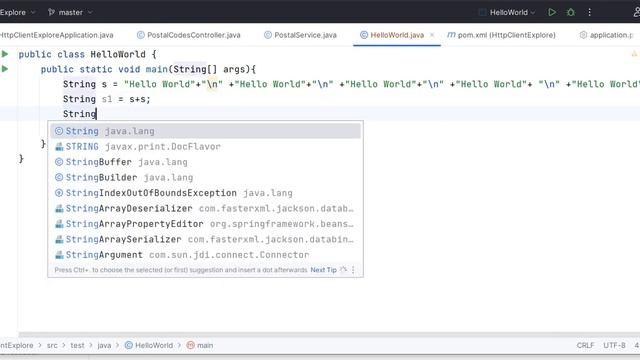Open the application properties tab
Image resolution: width=640 pixels, height=360 pixels.
point(607,35)
